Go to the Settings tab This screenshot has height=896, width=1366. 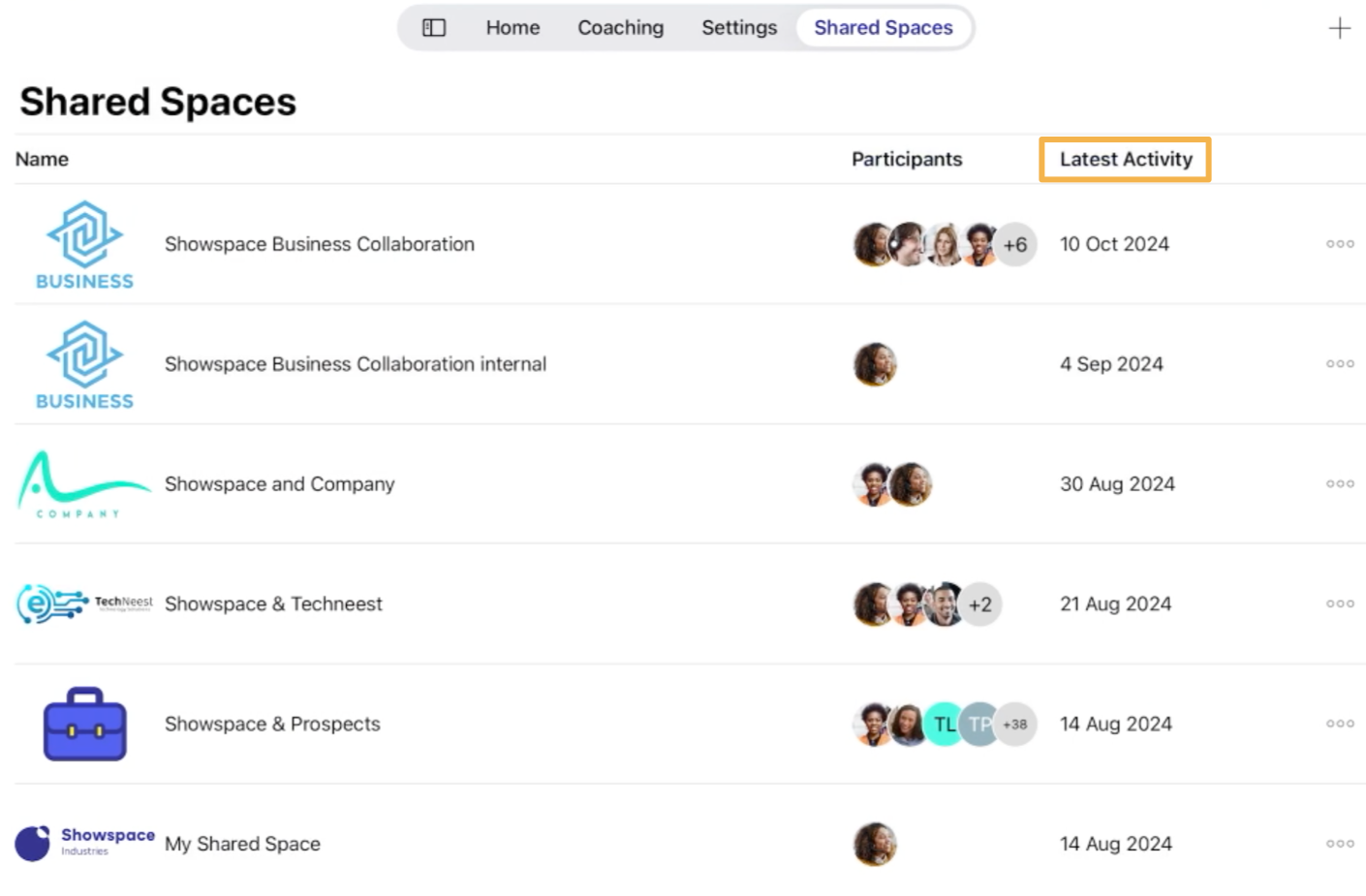pos(738,28)
